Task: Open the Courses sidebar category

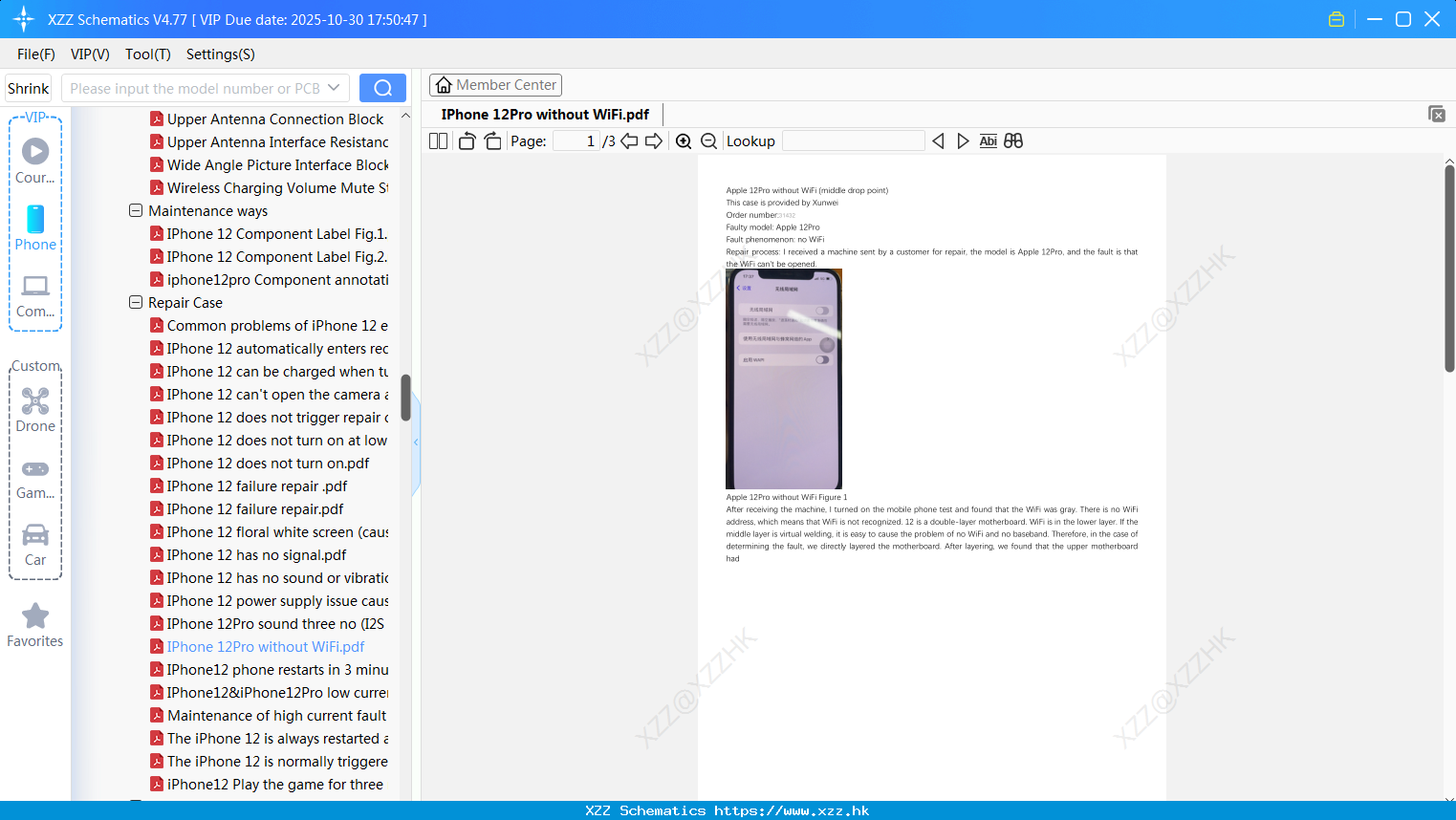Action: [35, 161]
